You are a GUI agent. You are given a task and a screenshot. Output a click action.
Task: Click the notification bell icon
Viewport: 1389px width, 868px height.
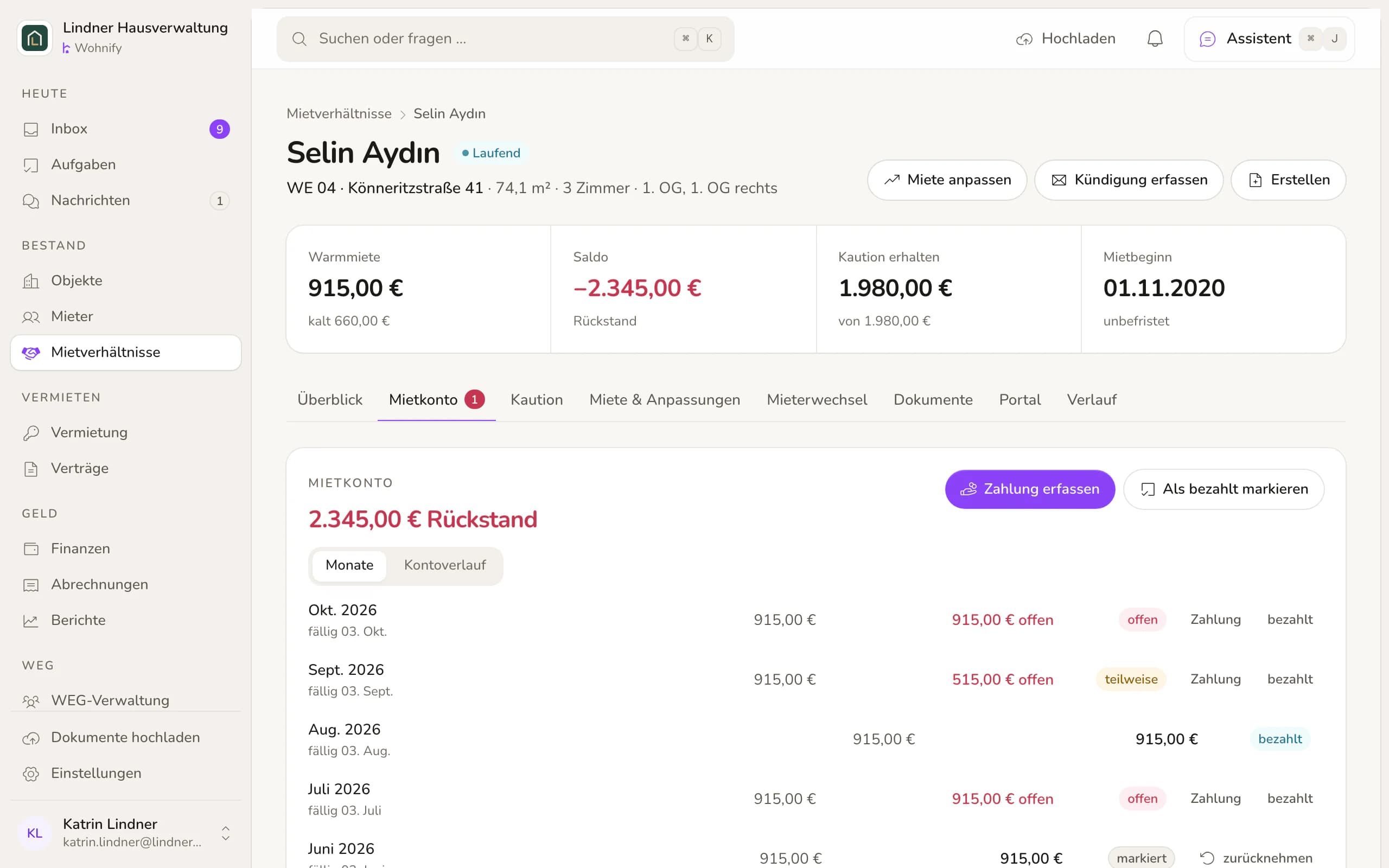[1155, 39]
